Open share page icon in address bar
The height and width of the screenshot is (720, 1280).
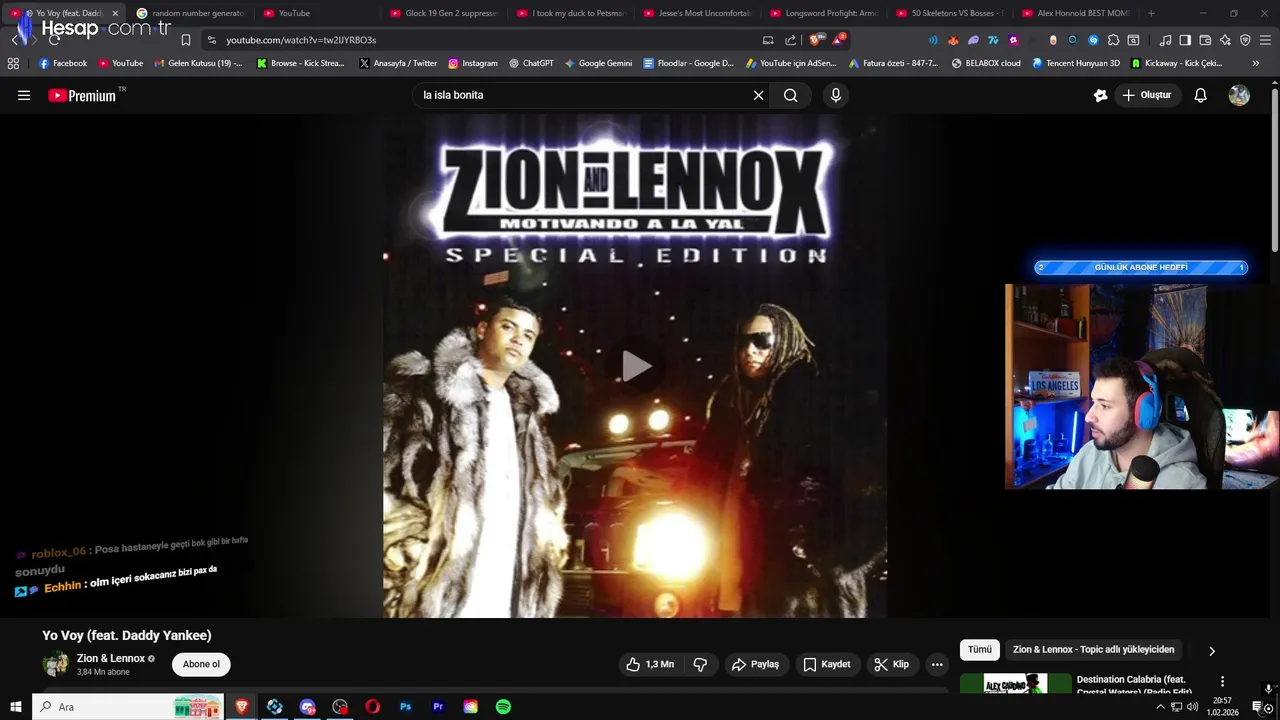coord(791,40)
